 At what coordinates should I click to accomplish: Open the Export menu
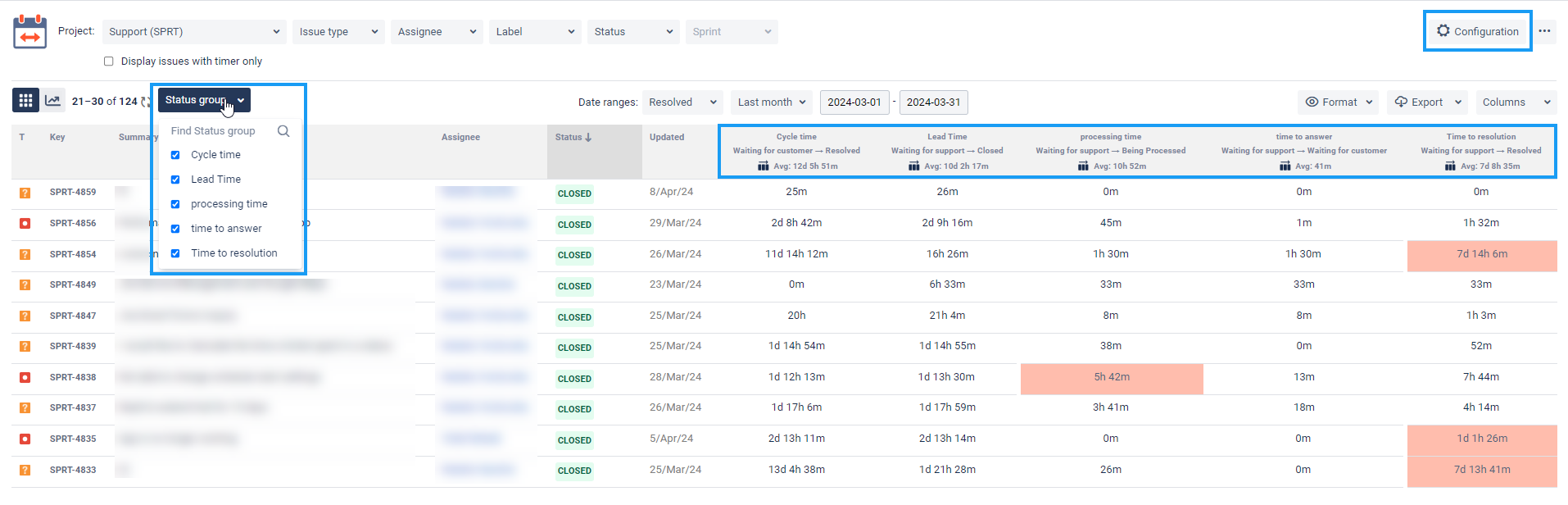[1428, 102]
